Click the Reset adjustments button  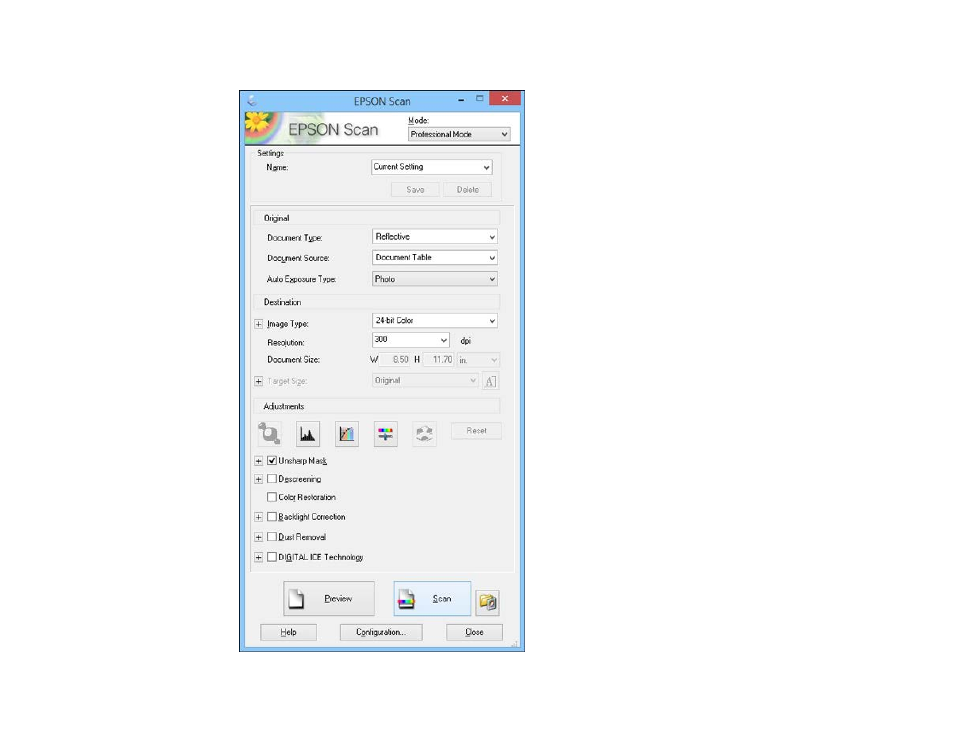[x=476, y=431]
